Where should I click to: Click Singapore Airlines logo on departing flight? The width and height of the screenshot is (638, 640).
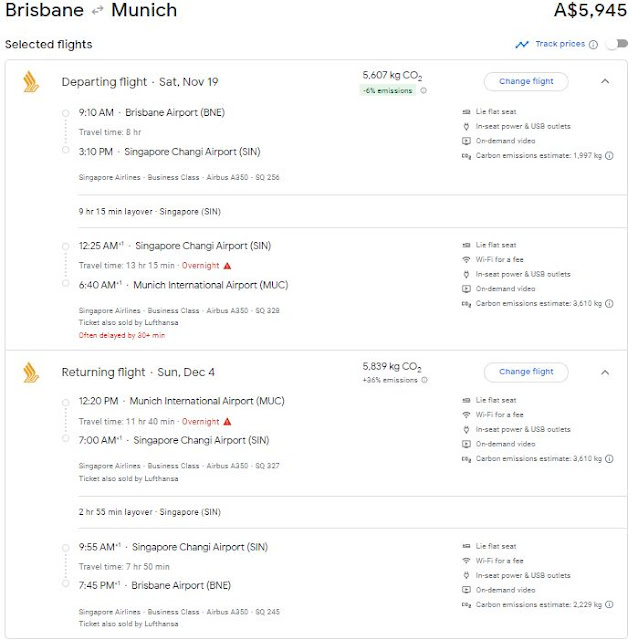[x=31, y=82]
